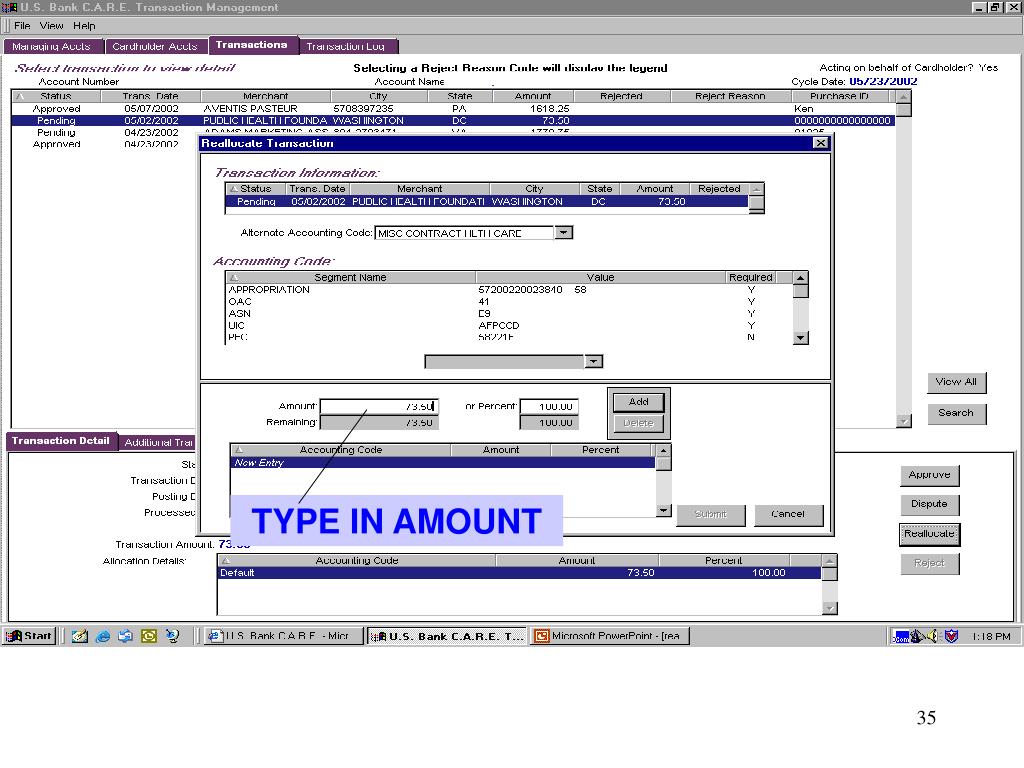Click the greyed Reject button

pyautogui.click(x=929, y=563)
